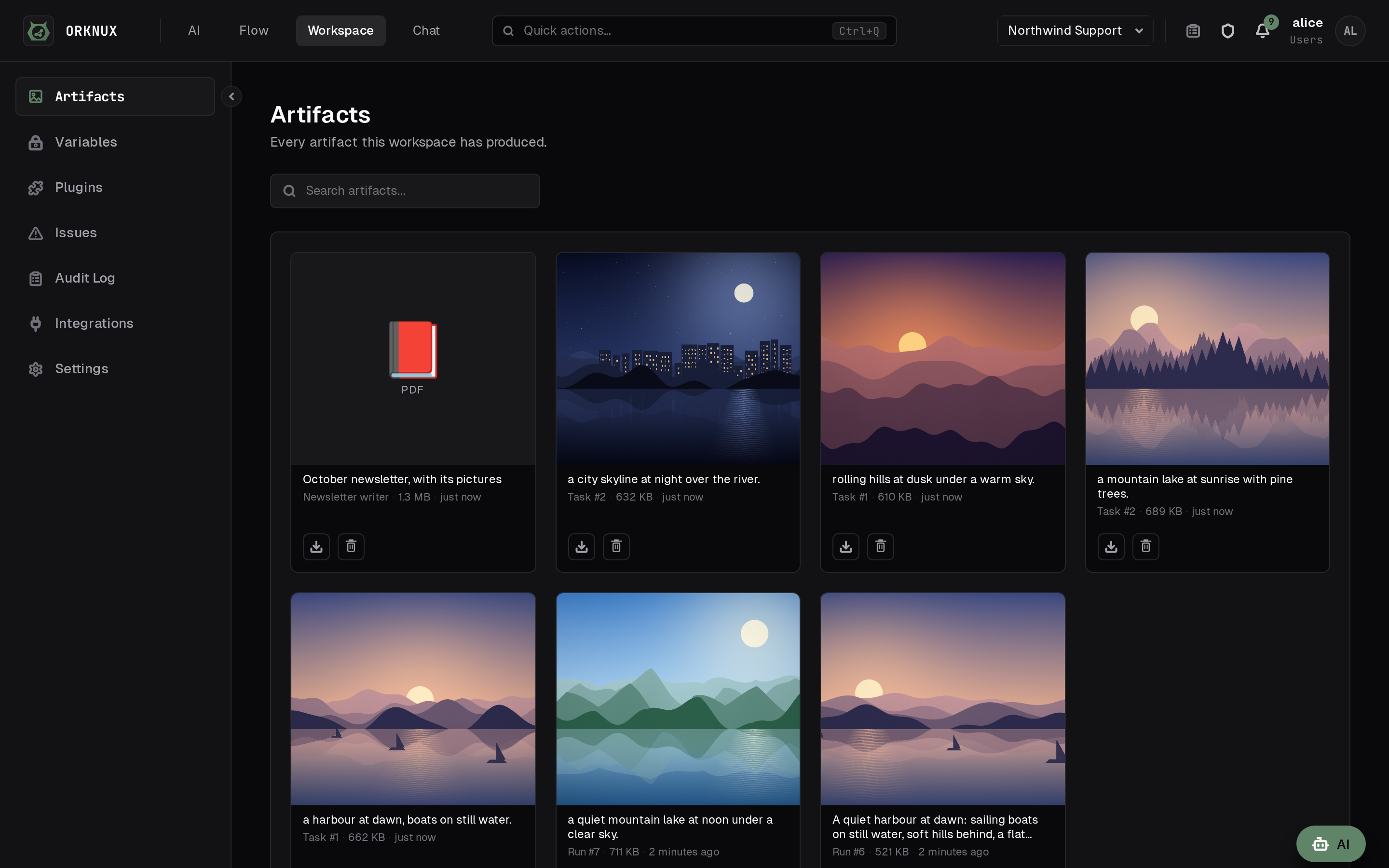Delete the rolling hills at dusk artifact
The height and width of the screenshot is (868, 1389).
[x=881, y=546]
